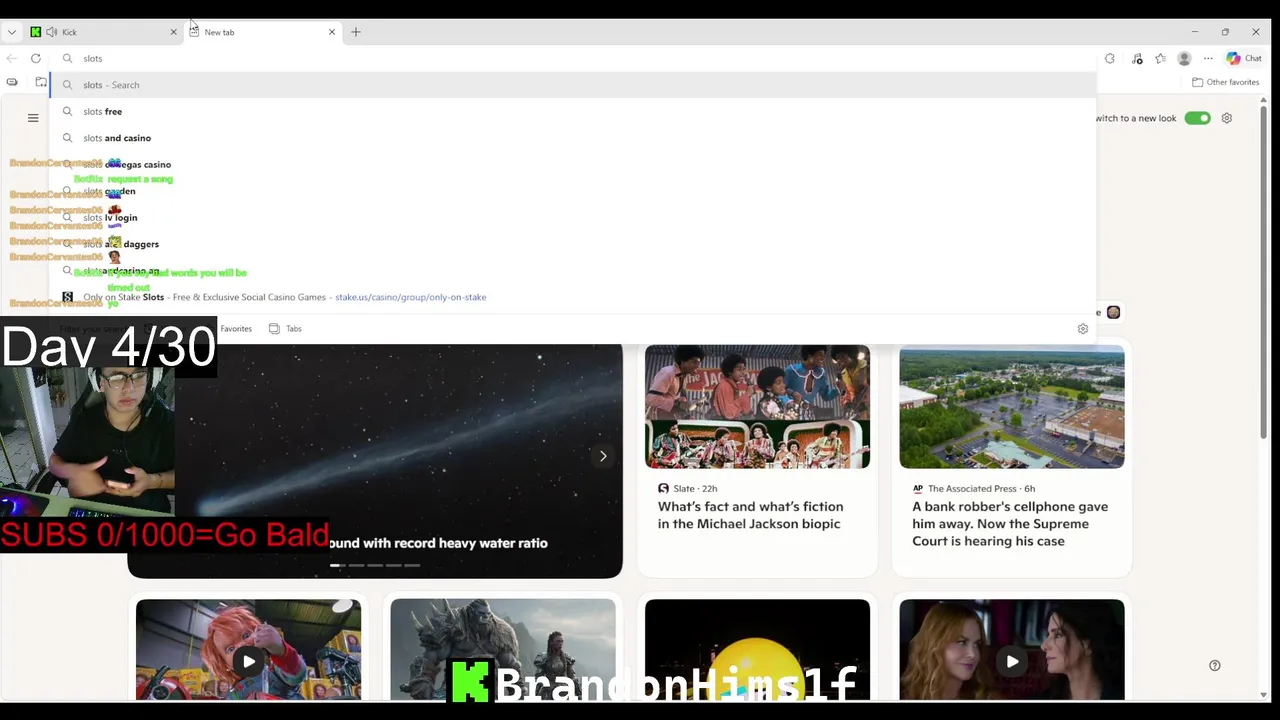1280x720 pixels.
Task: Open the Settings and more ellipsis menu
Action: coord(1208,58)
